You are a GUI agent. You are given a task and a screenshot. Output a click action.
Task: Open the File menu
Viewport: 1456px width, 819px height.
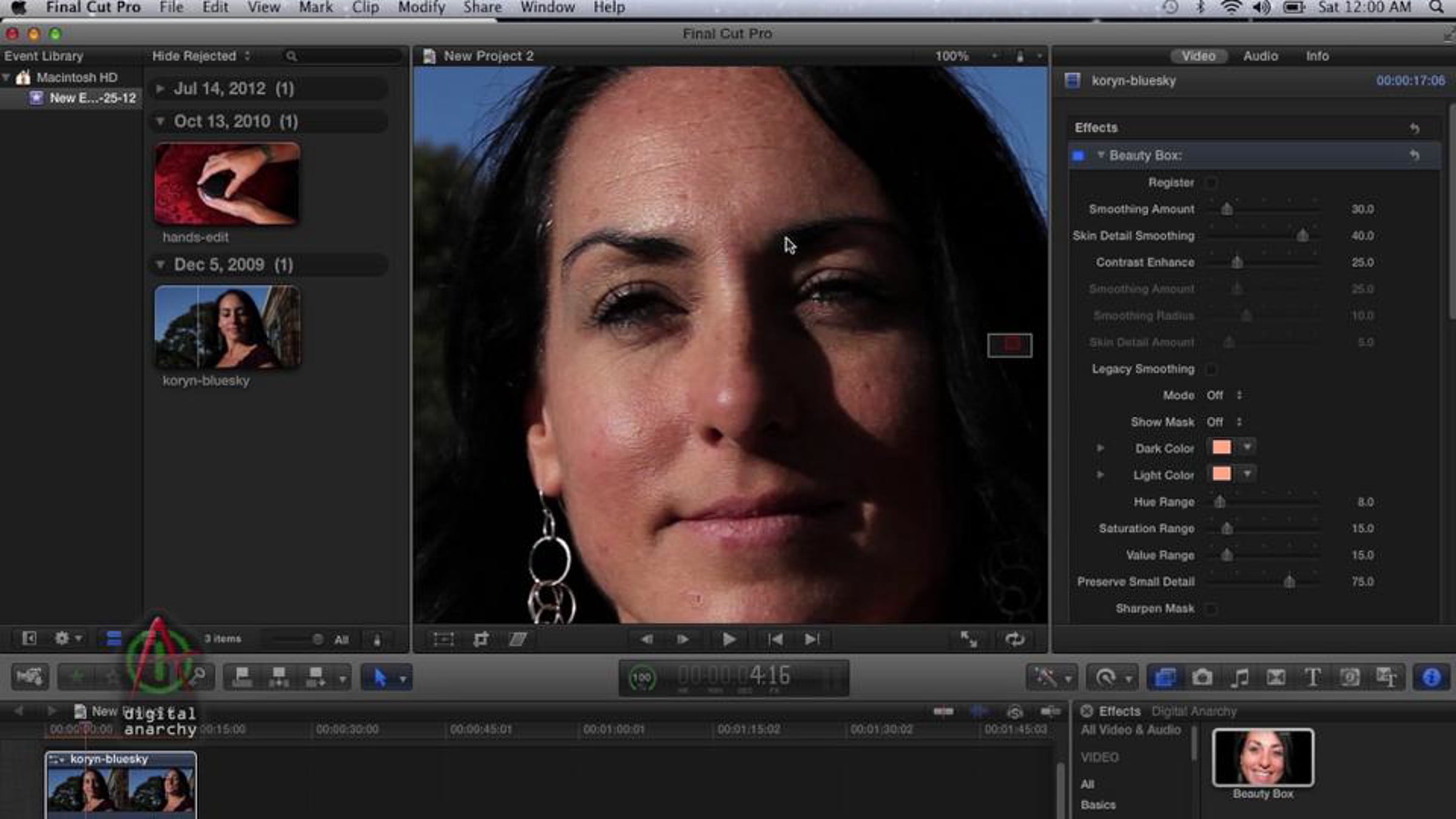[x=171, y=8]
